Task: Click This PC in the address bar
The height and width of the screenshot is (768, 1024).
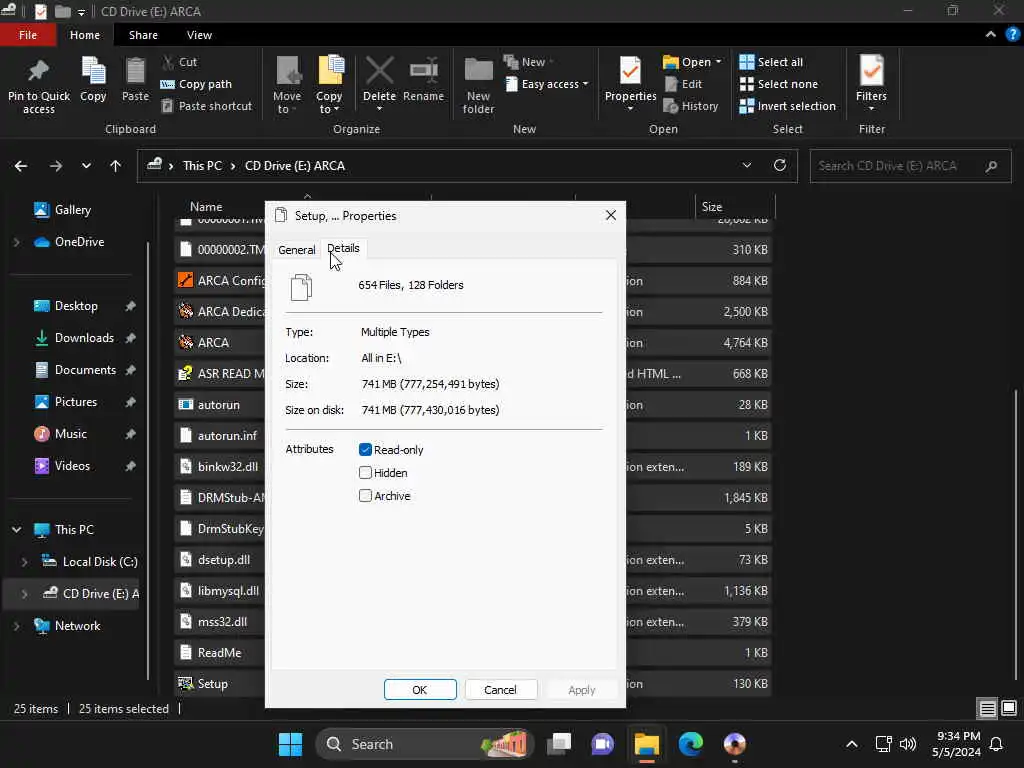Action: (x=202, y=166)
